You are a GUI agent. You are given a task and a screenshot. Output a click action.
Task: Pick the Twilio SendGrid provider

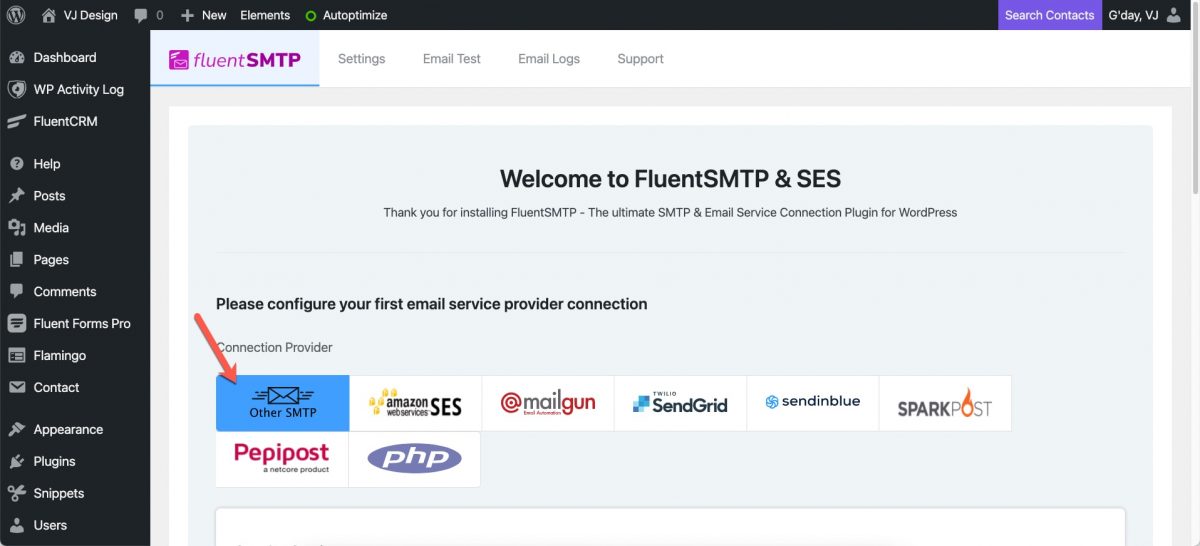[680, 403]
